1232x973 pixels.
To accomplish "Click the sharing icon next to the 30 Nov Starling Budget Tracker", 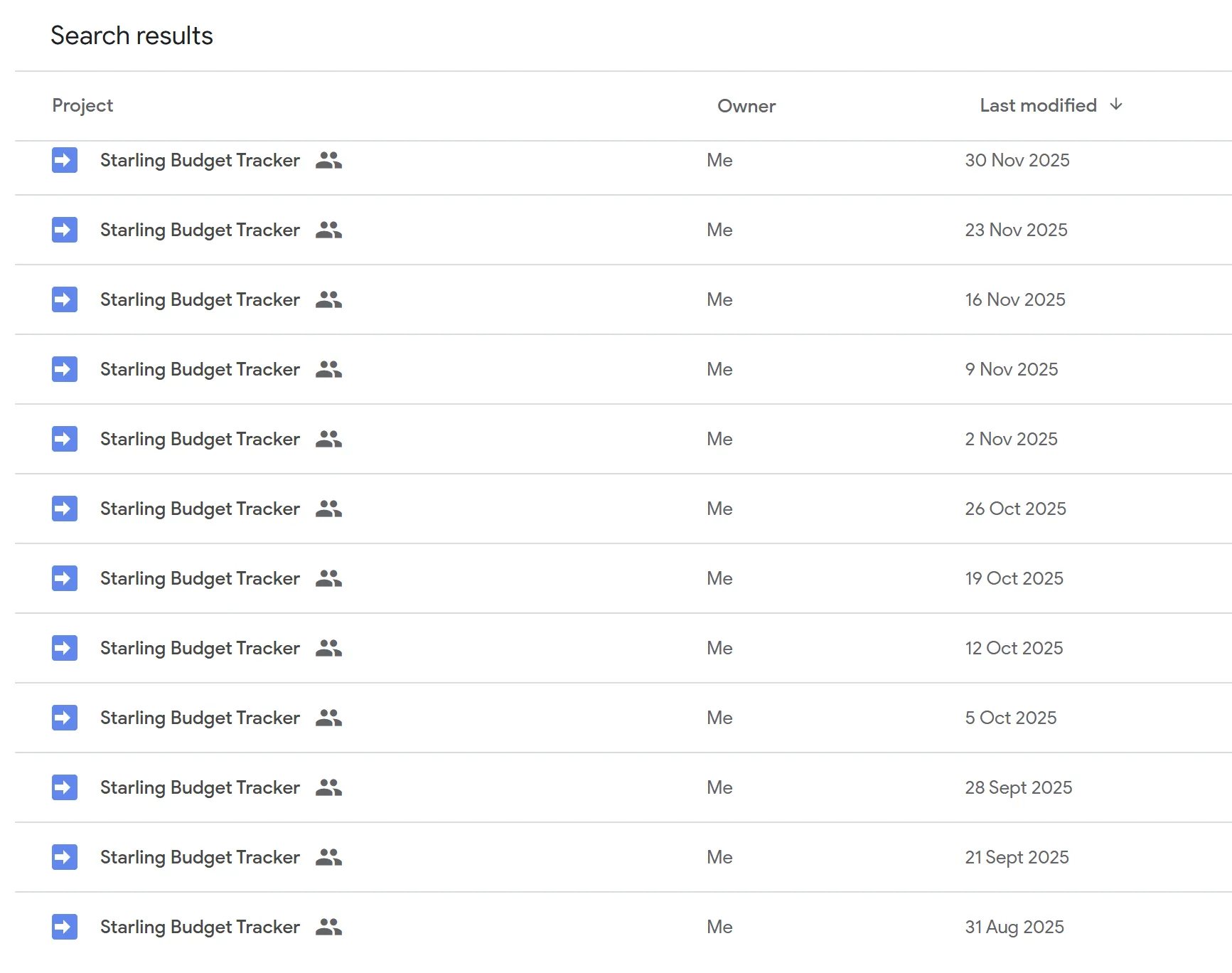I will point(328,160).
